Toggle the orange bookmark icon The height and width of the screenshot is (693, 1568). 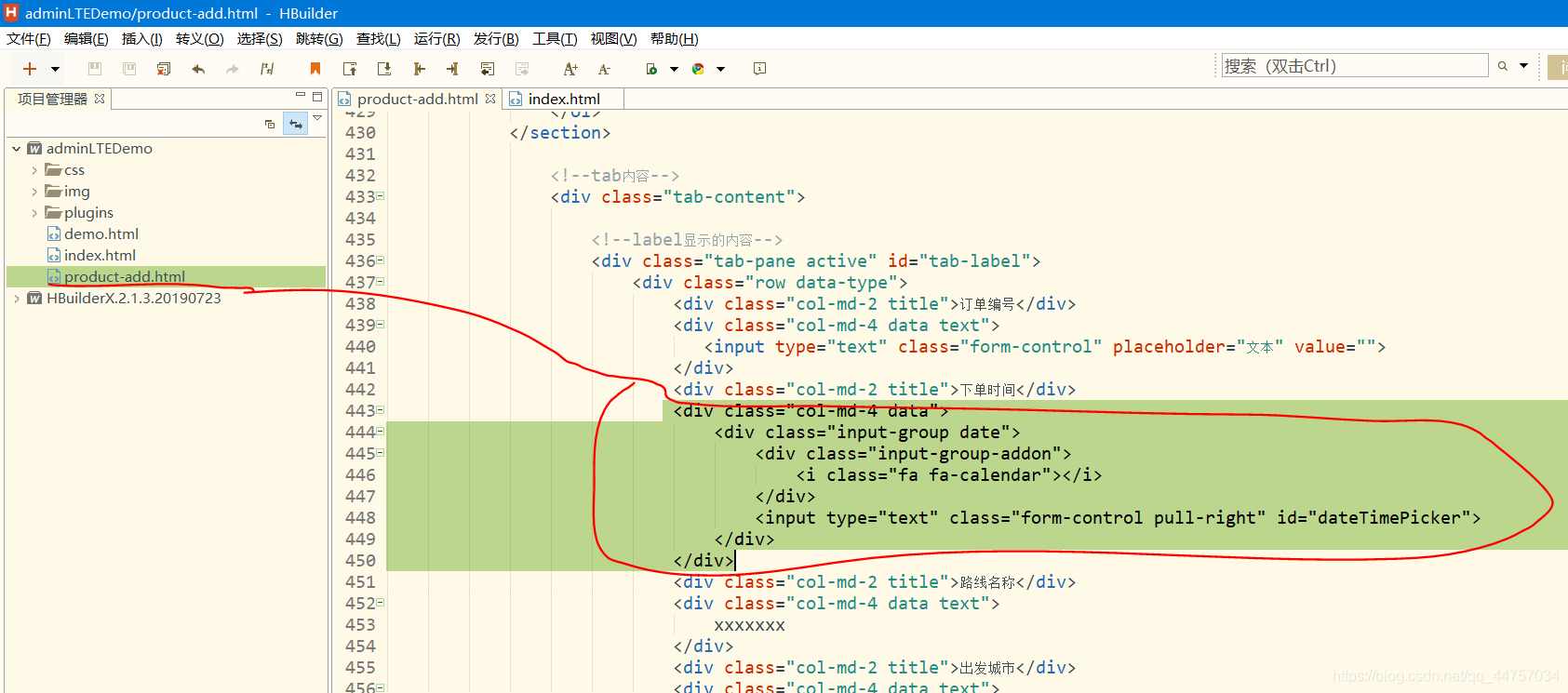pyautogui.click(x=315, y=69)
